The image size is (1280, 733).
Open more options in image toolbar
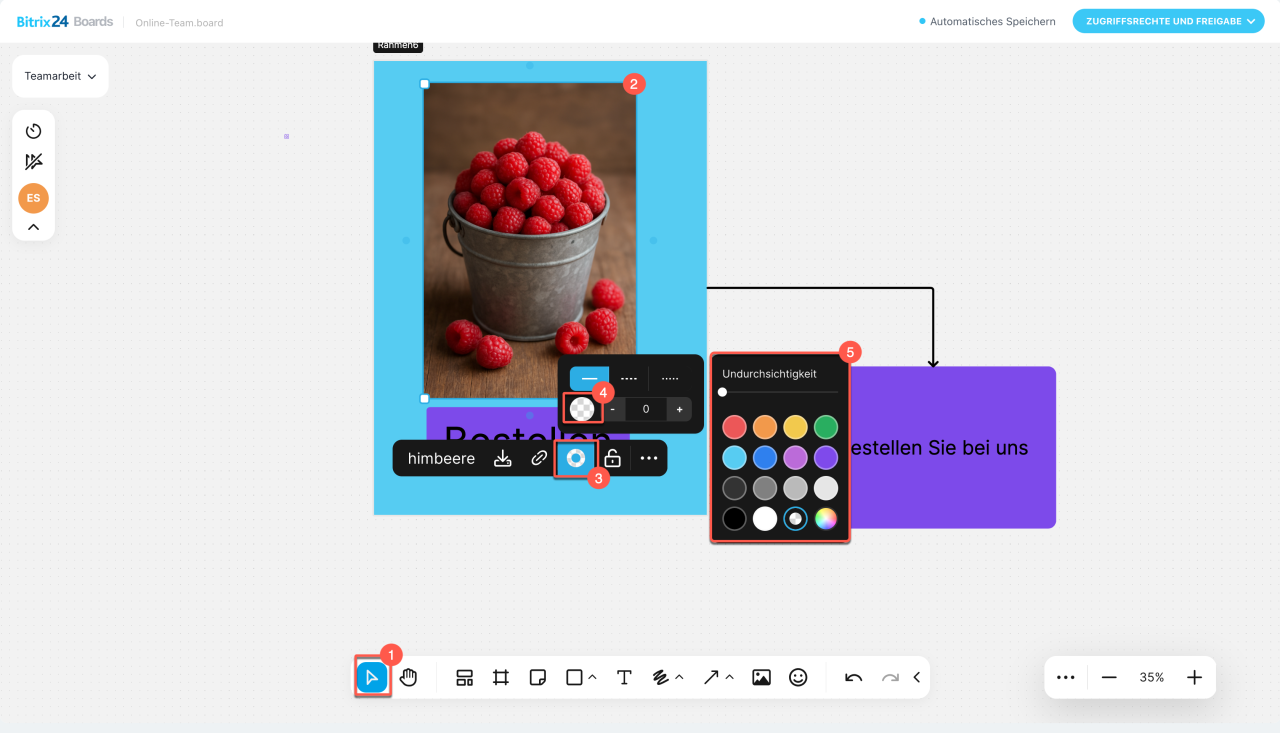(x=649, y=458)
